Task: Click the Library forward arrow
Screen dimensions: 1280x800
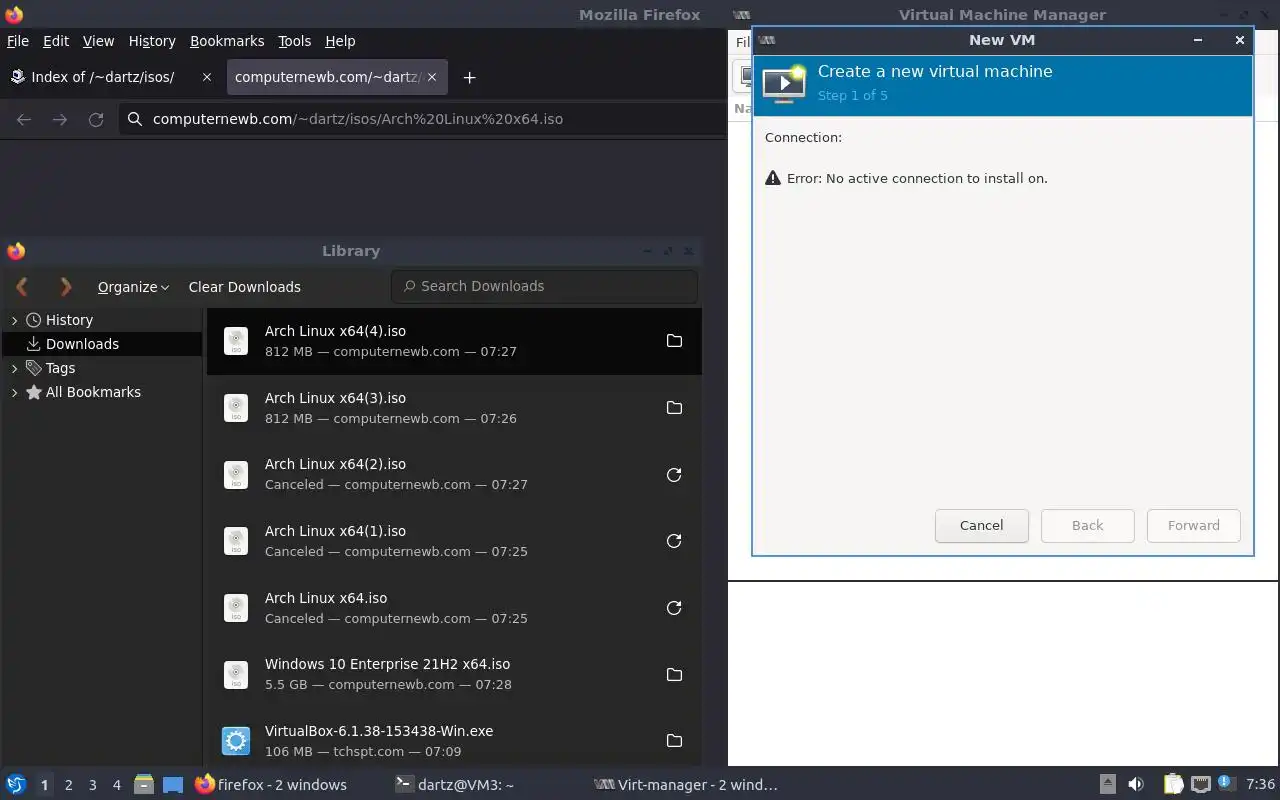Action: (x=66, y=287)
